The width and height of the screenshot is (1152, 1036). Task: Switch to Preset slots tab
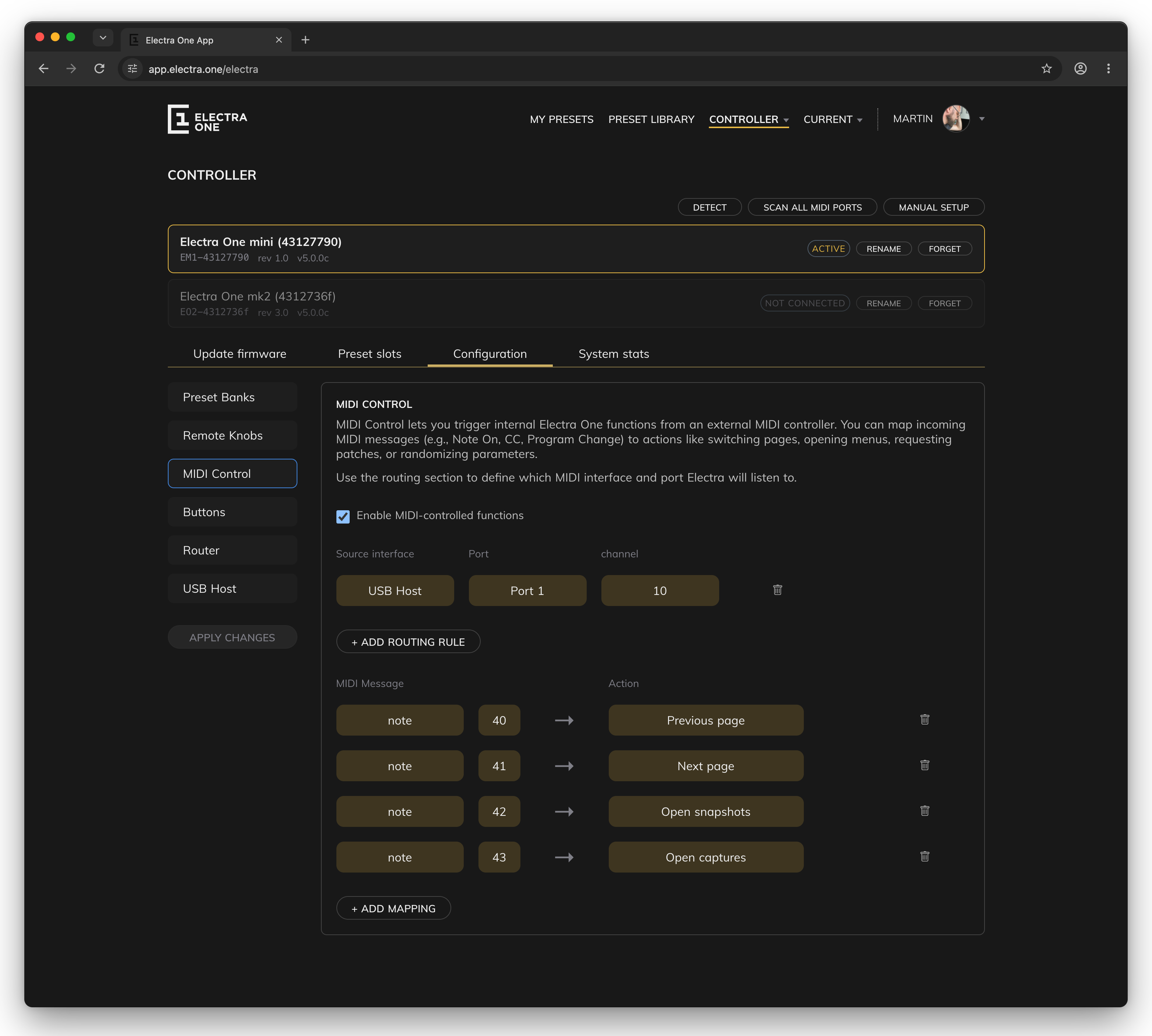pyautogui.click(x=370, y=353)
